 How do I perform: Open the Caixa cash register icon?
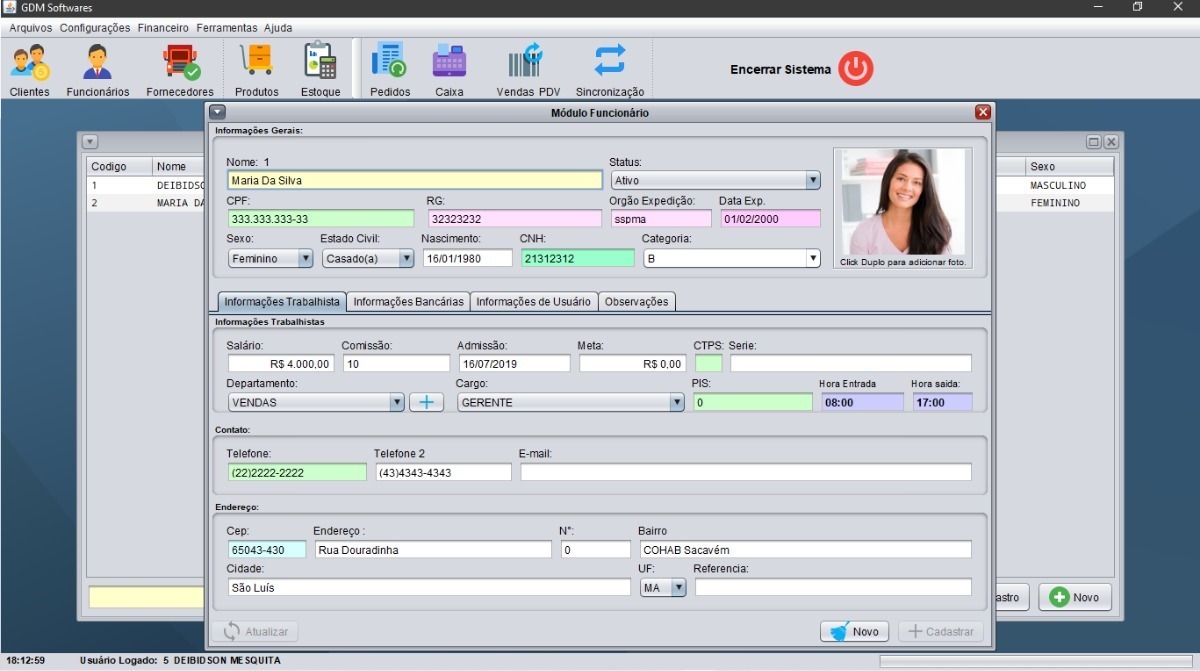pos(449,63)
